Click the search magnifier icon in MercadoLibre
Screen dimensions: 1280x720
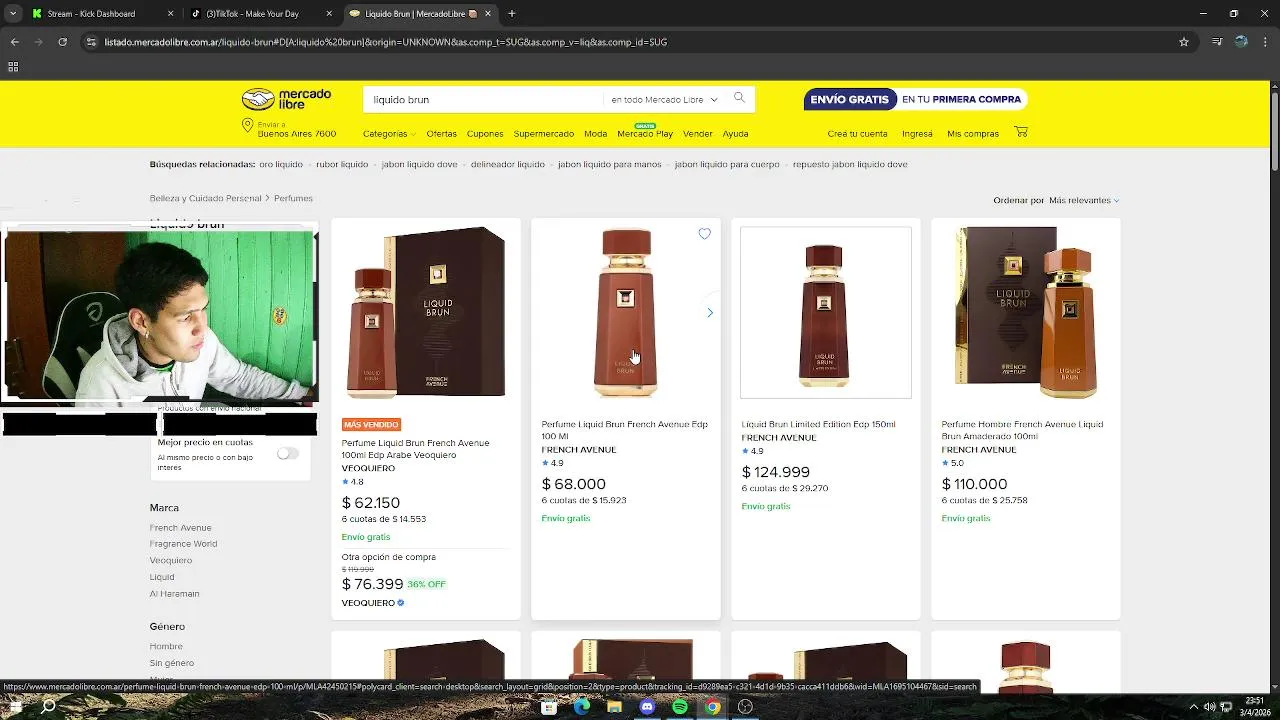pos(739,98)
